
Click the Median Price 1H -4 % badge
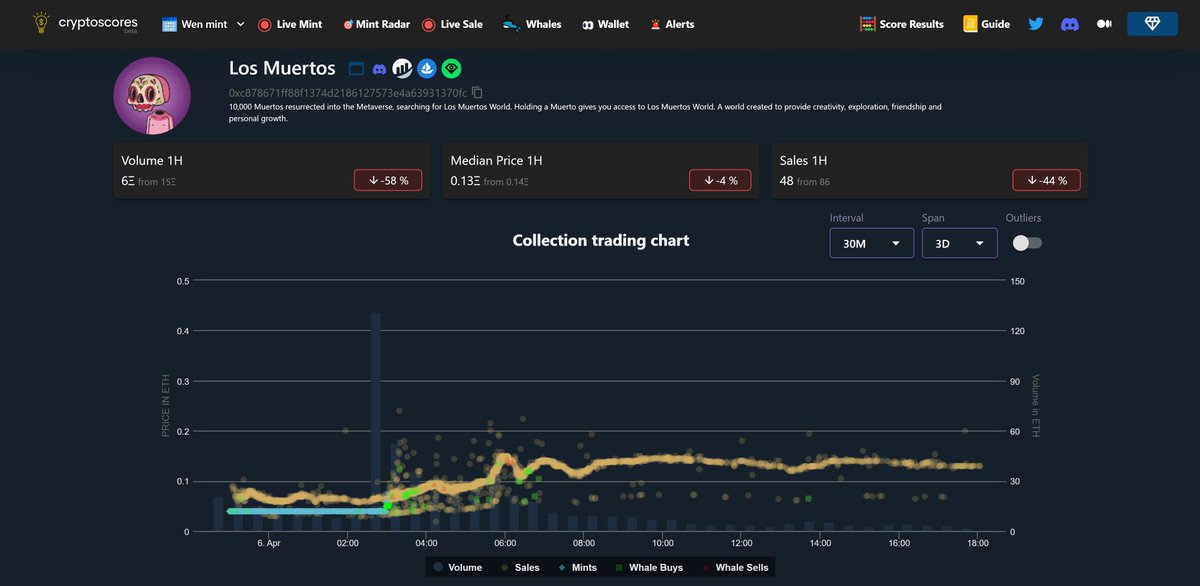[720, 180]
